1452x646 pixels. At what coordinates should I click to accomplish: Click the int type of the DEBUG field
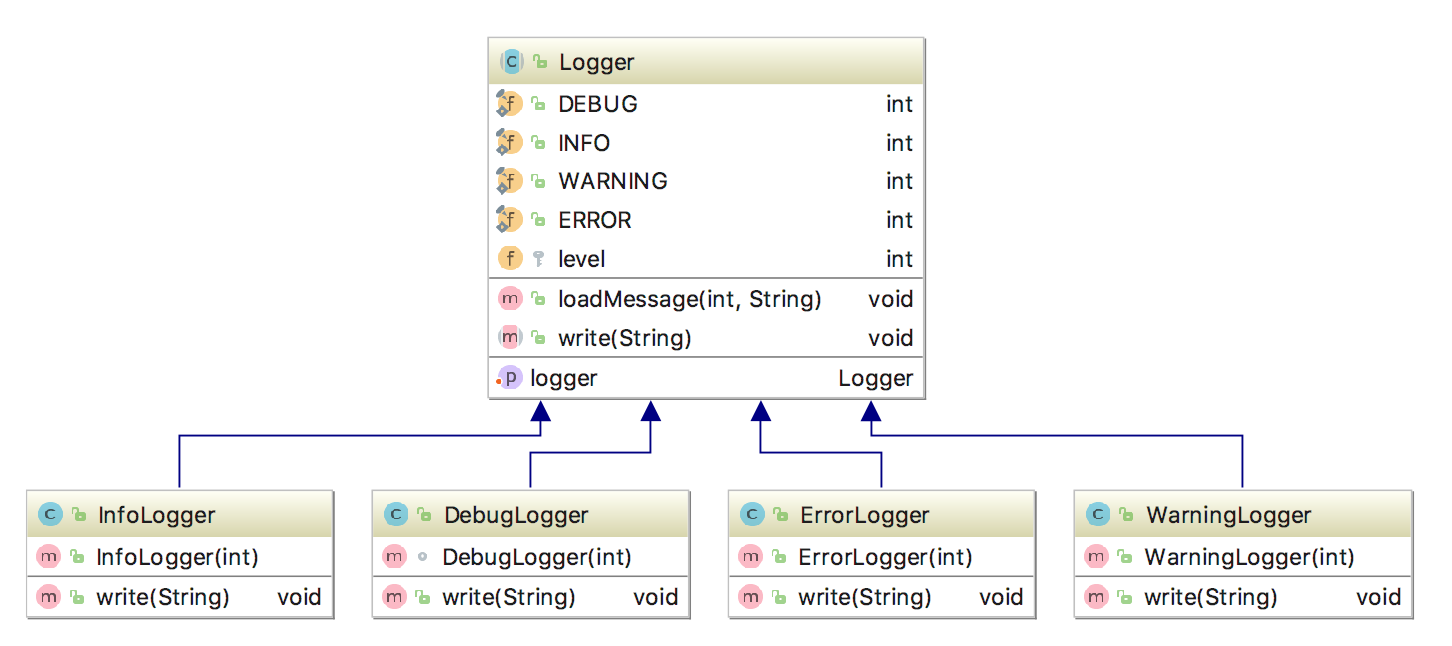pyautogui.click(x=899, y=104)
